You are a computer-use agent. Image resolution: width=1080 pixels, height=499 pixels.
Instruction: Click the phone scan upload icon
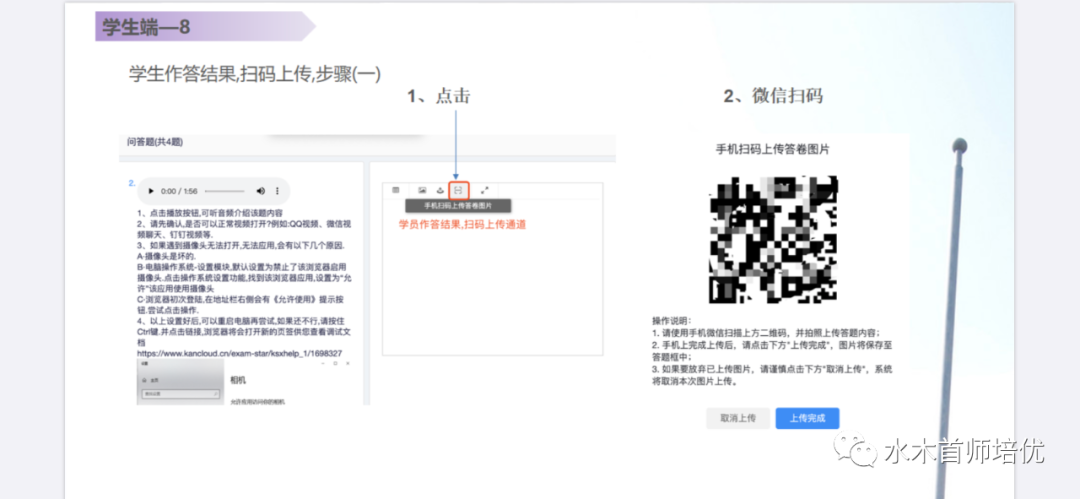pyautogui.click(x=459, y=190)
